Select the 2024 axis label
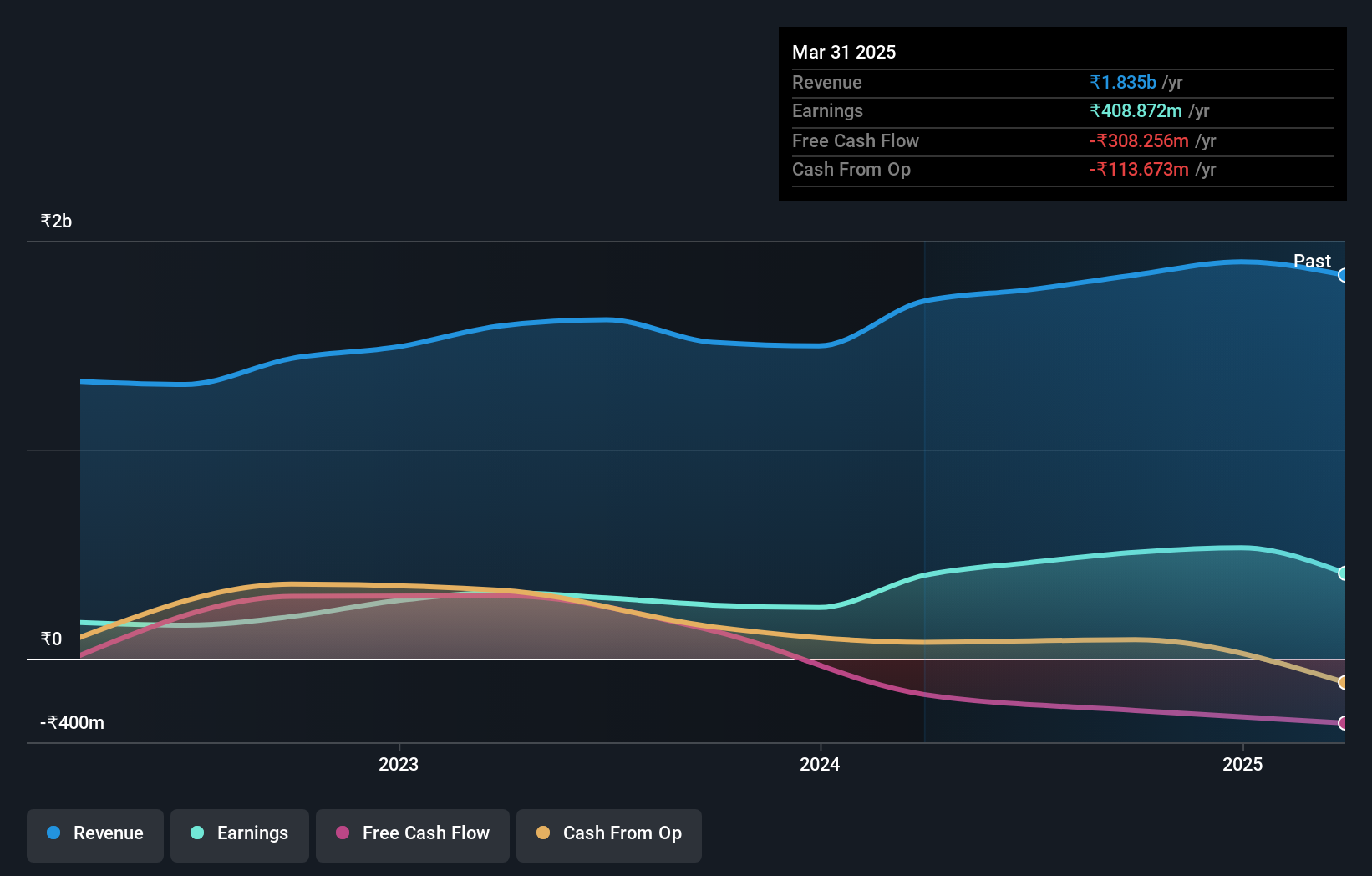Image resolution: width=1372 pixels, height=876 pixels. (x=820, y=763)
